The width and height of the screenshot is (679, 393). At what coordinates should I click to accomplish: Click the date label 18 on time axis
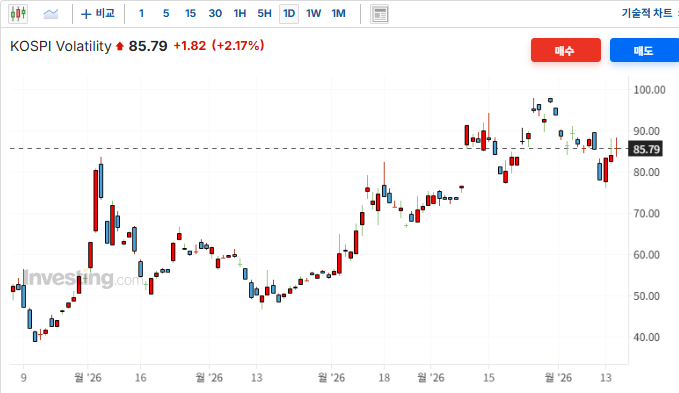click(x=384, y=378)
